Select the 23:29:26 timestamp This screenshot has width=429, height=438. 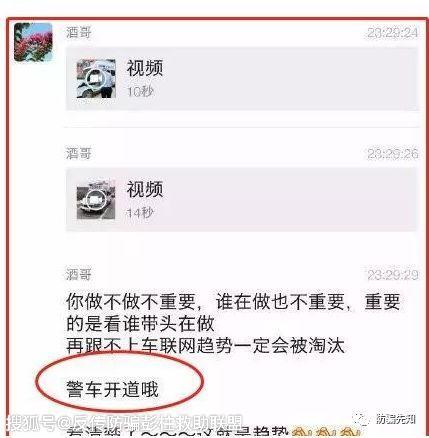393,154
